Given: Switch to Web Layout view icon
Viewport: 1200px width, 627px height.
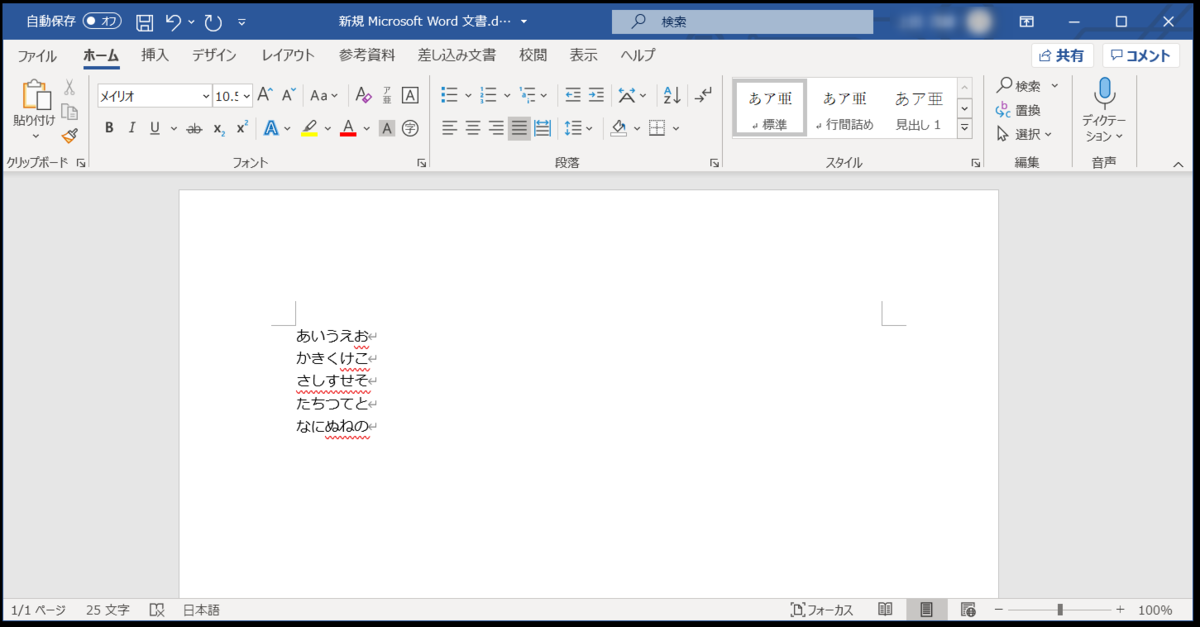Looking at the screenshot, I should pos(968,609).
